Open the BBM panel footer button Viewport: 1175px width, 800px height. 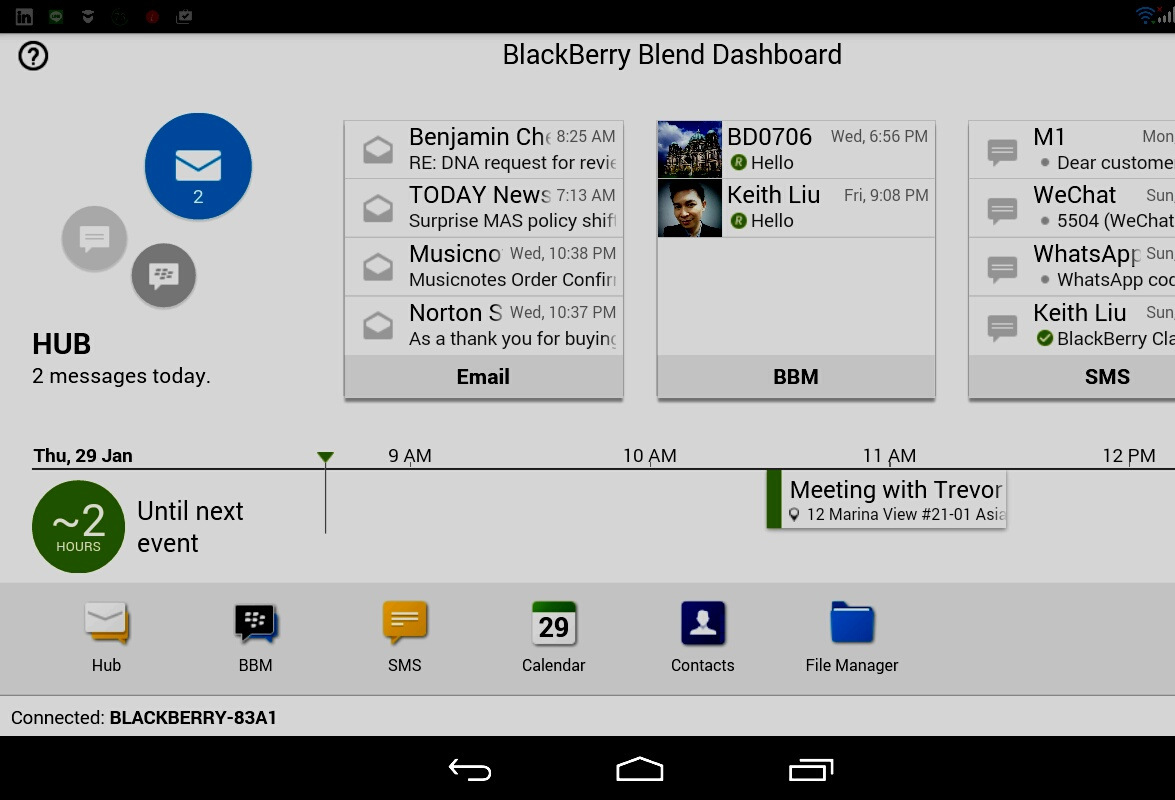796,376
